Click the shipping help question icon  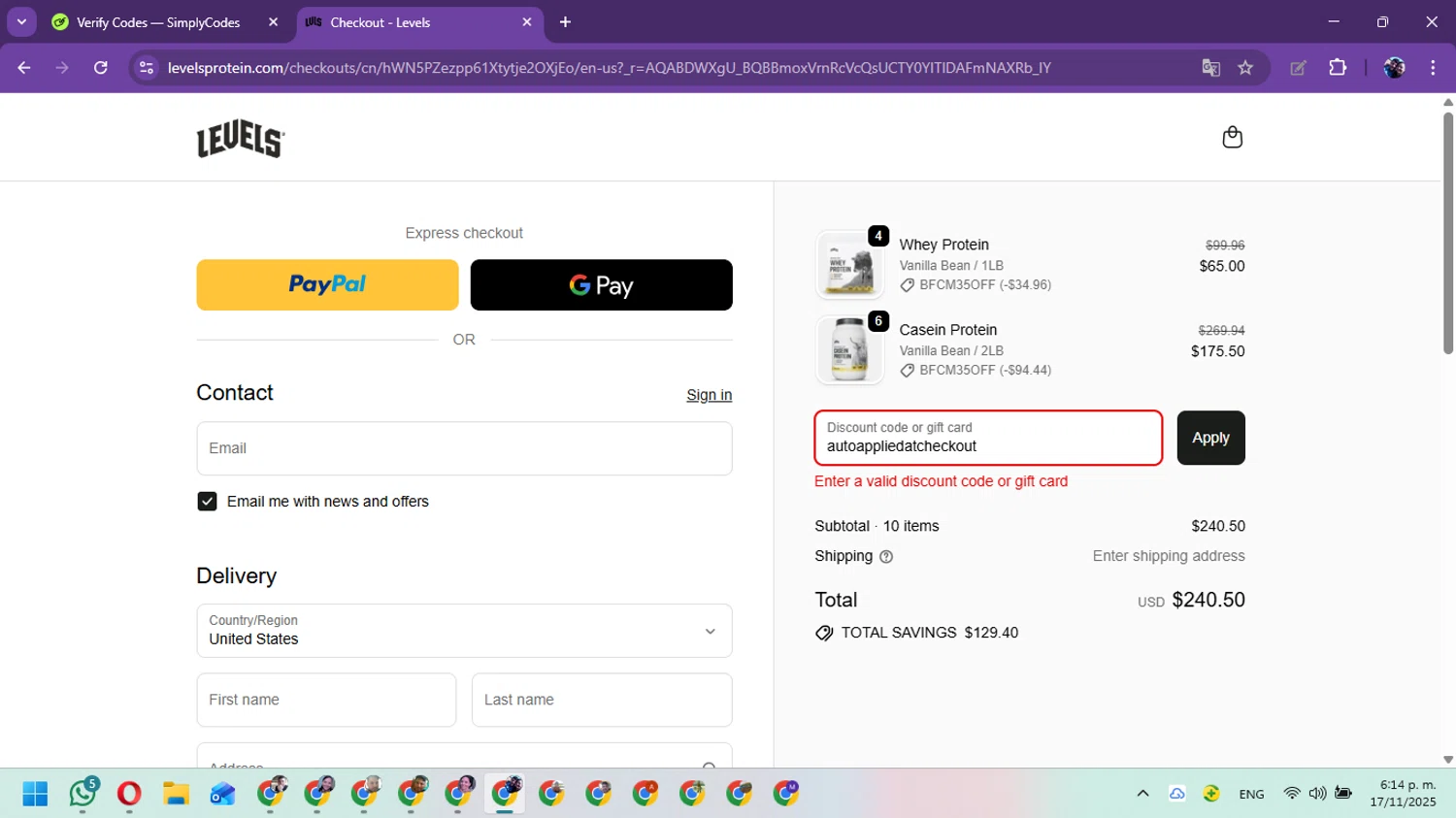coord(885,557)
